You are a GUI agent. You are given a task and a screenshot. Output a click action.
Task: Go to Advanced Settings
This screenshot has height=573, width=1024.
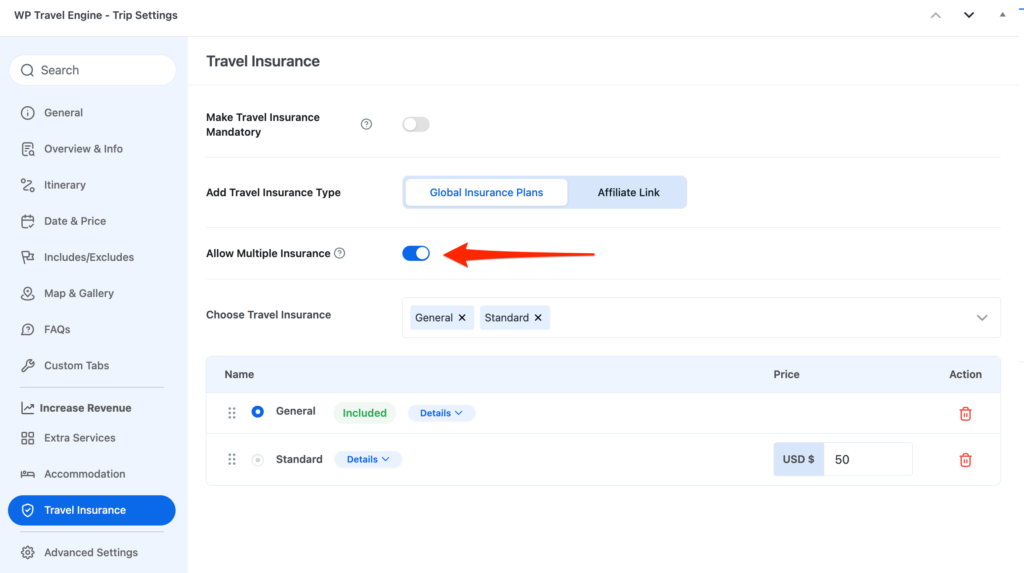click(90, 552)
